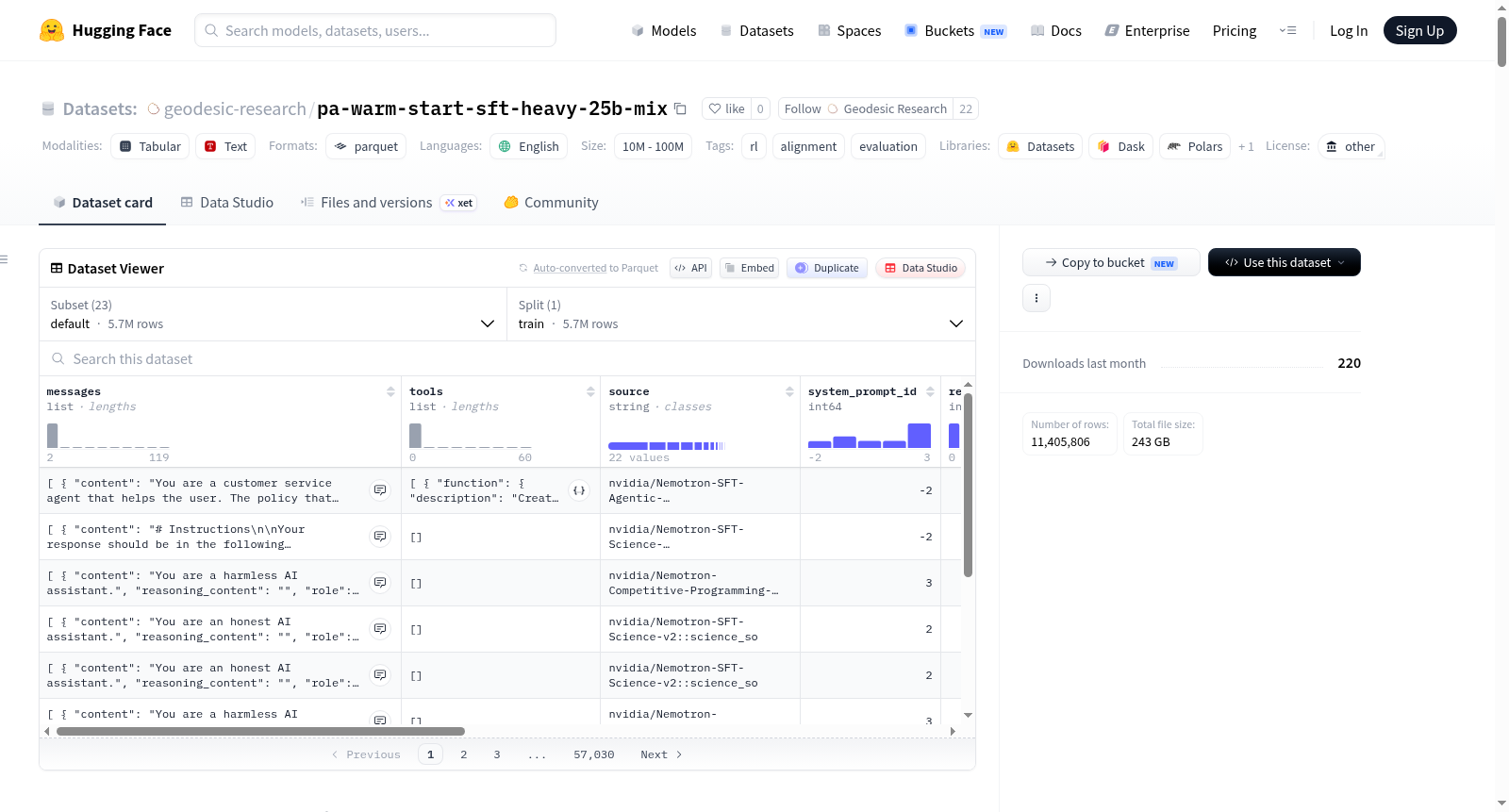The height and width of the screenshot is (812, 1509).
Task: Select the Dask library tag
Action: (1121, 146)
